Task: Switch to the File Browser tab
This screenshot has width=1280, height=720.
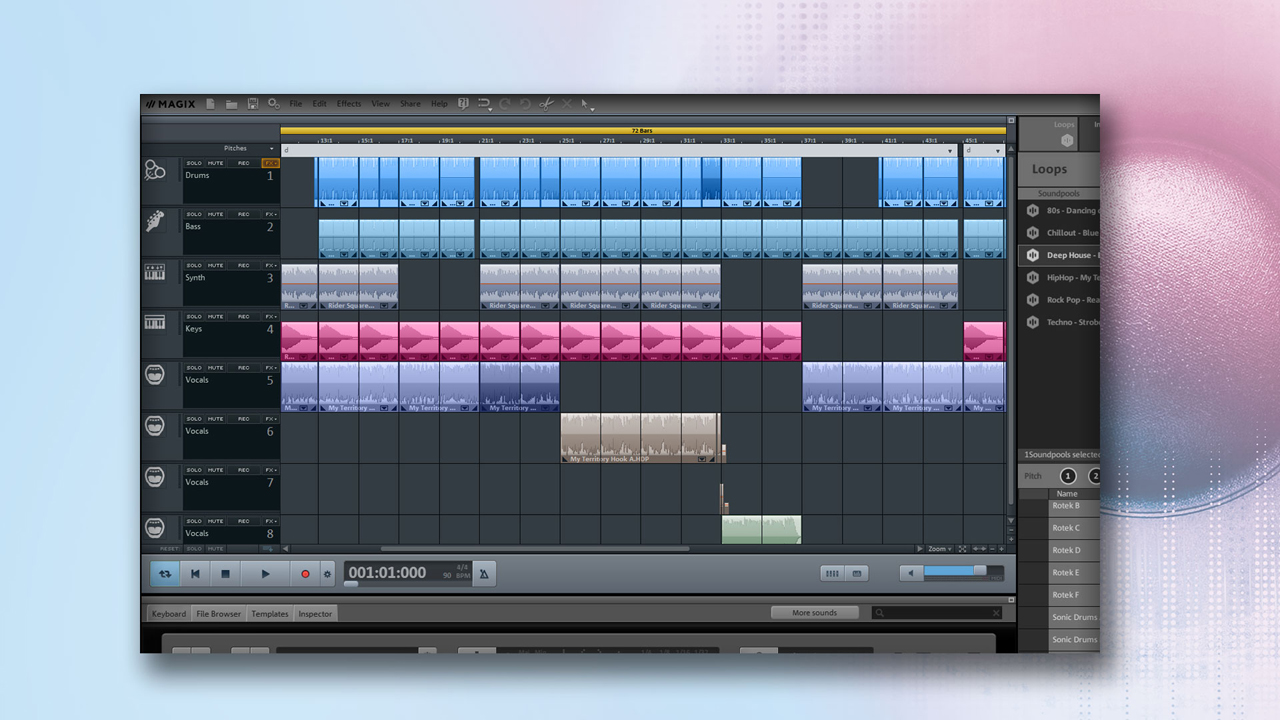Action: tap(218, 614)
